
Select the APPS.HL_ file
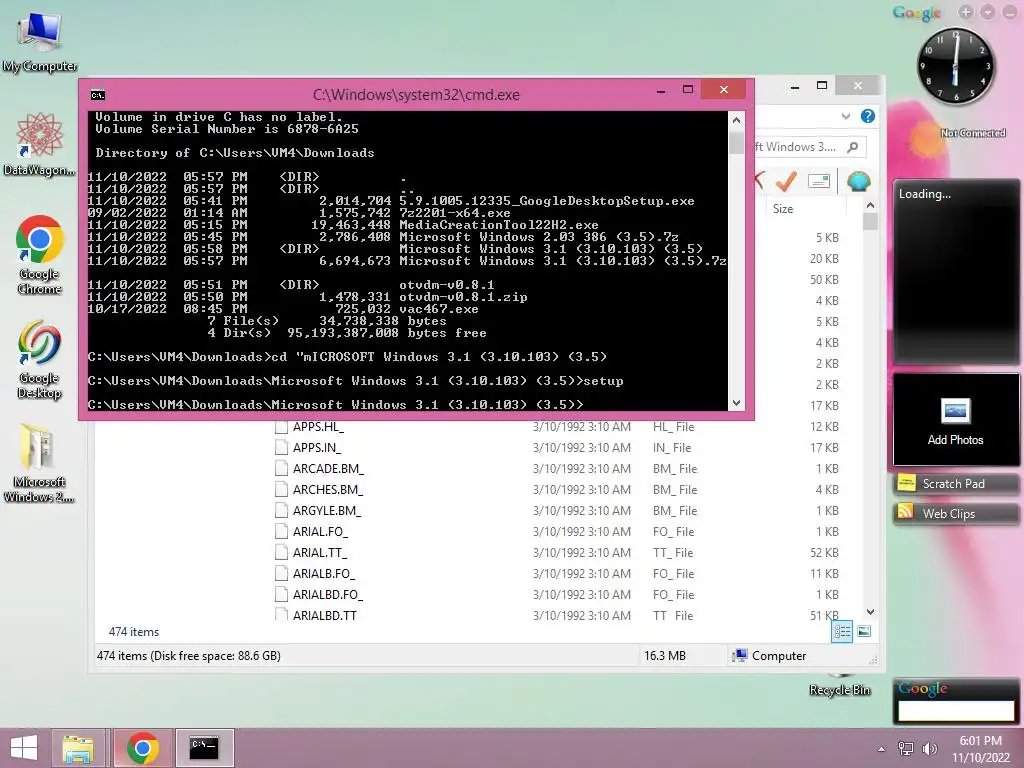tap(317, 426)
